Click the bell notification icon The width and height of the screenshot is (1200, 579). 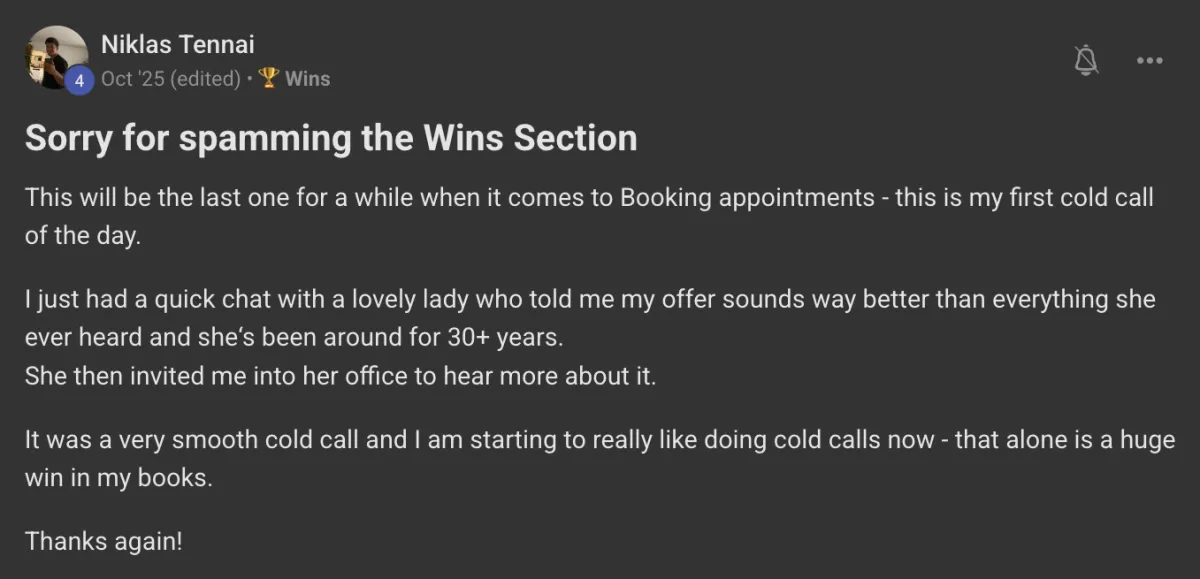(1086, 61)
